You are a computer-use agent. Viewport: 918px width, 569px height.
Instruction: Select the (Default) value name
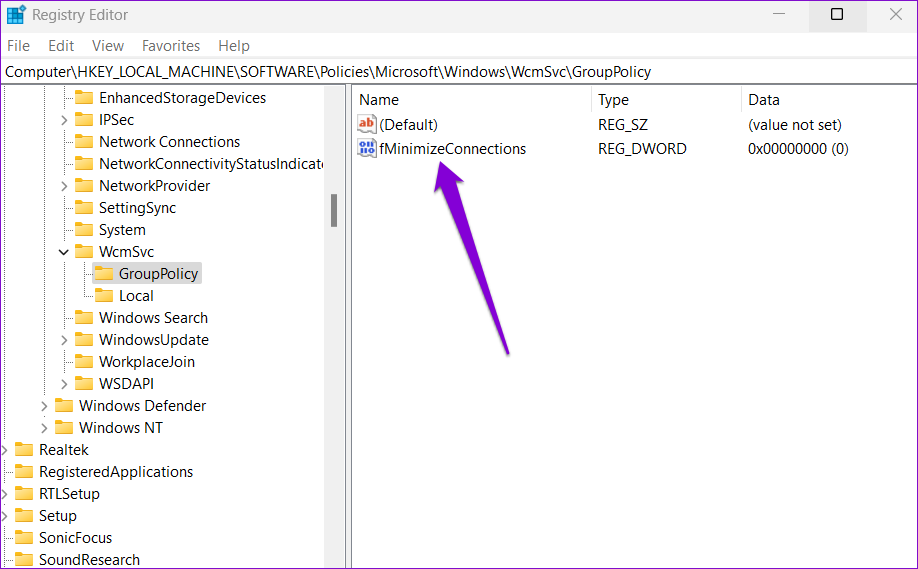[x=408, y=125]
